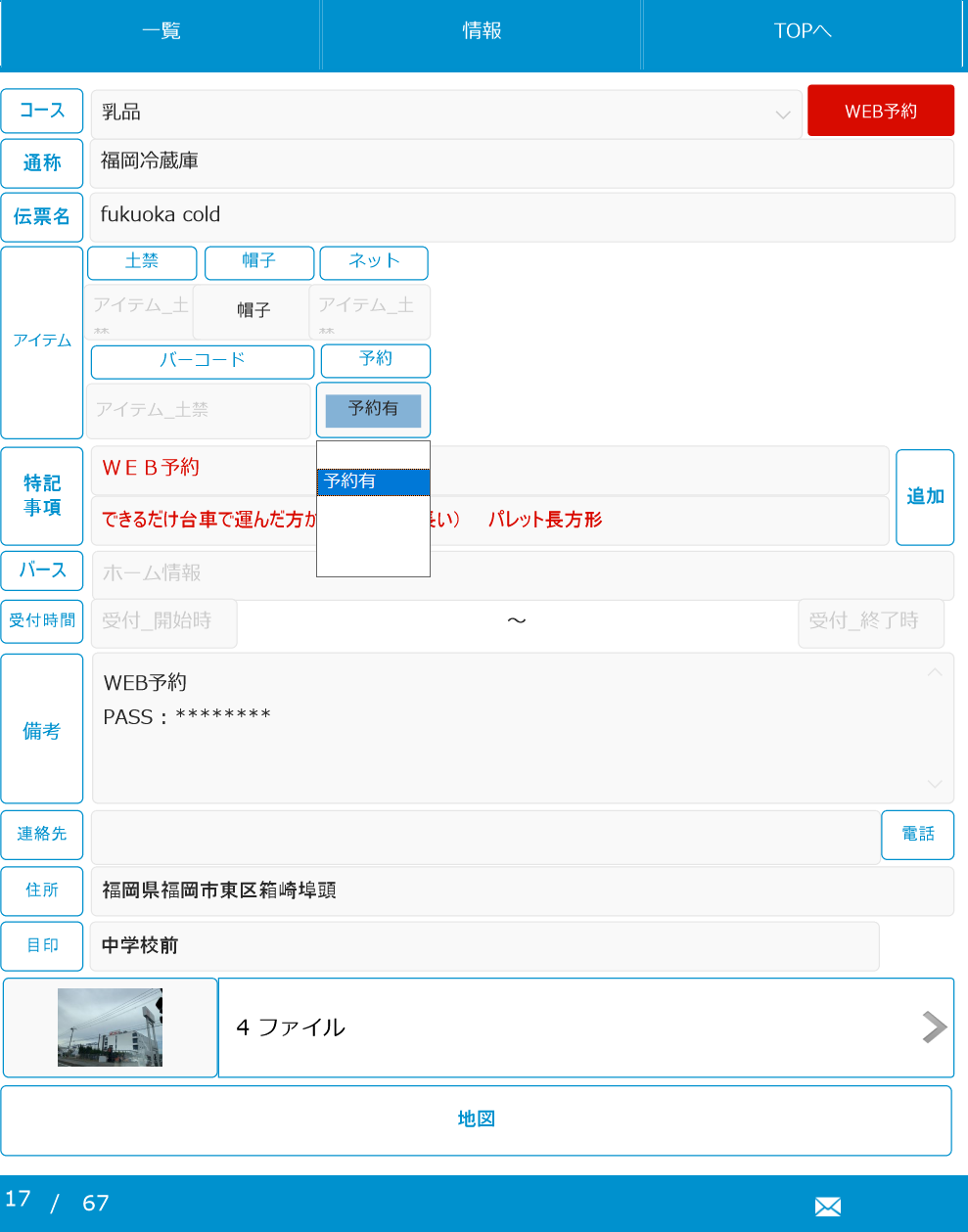Image resolution: width=968 pixels, height=1232 pixels.
Task: Click the 受付_開始時 time field
Action: (x=163, y=622)
